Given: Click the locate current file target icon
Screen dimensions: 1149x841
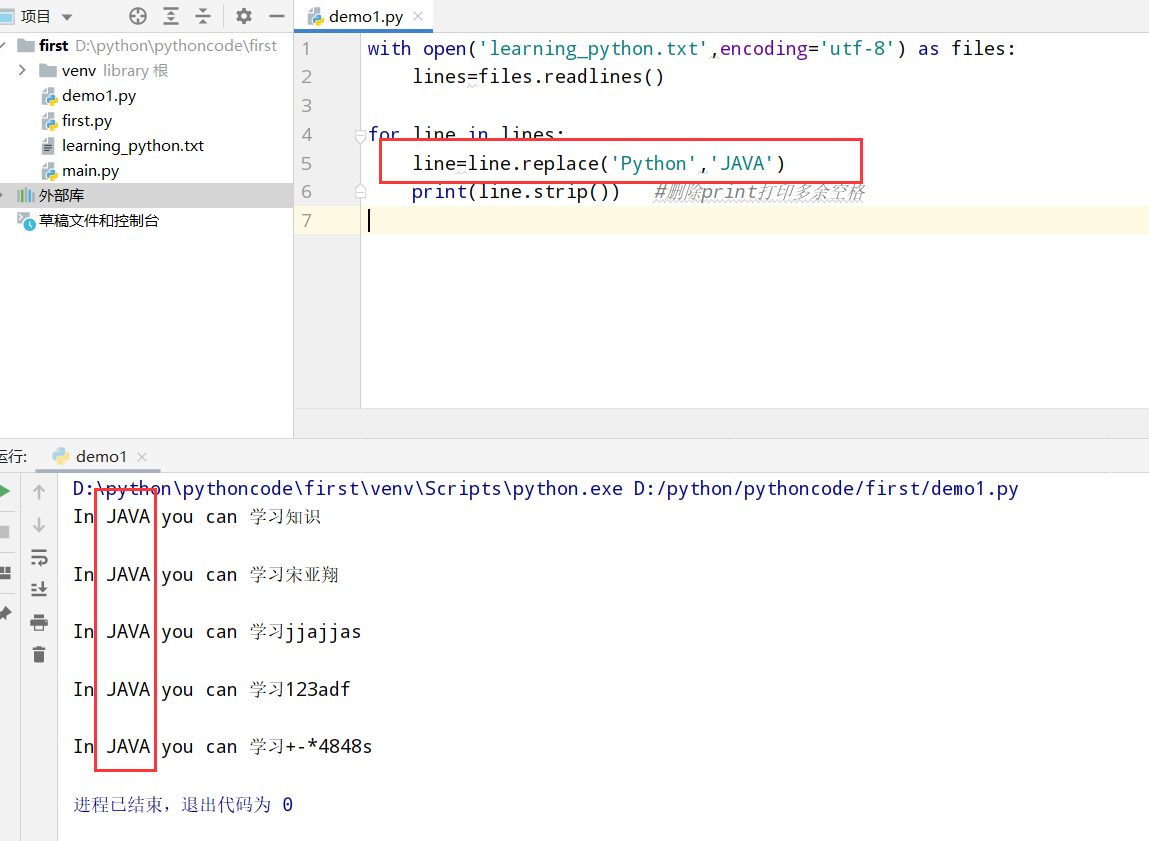Looking at the screenshot, I should (x=138, y=15).
